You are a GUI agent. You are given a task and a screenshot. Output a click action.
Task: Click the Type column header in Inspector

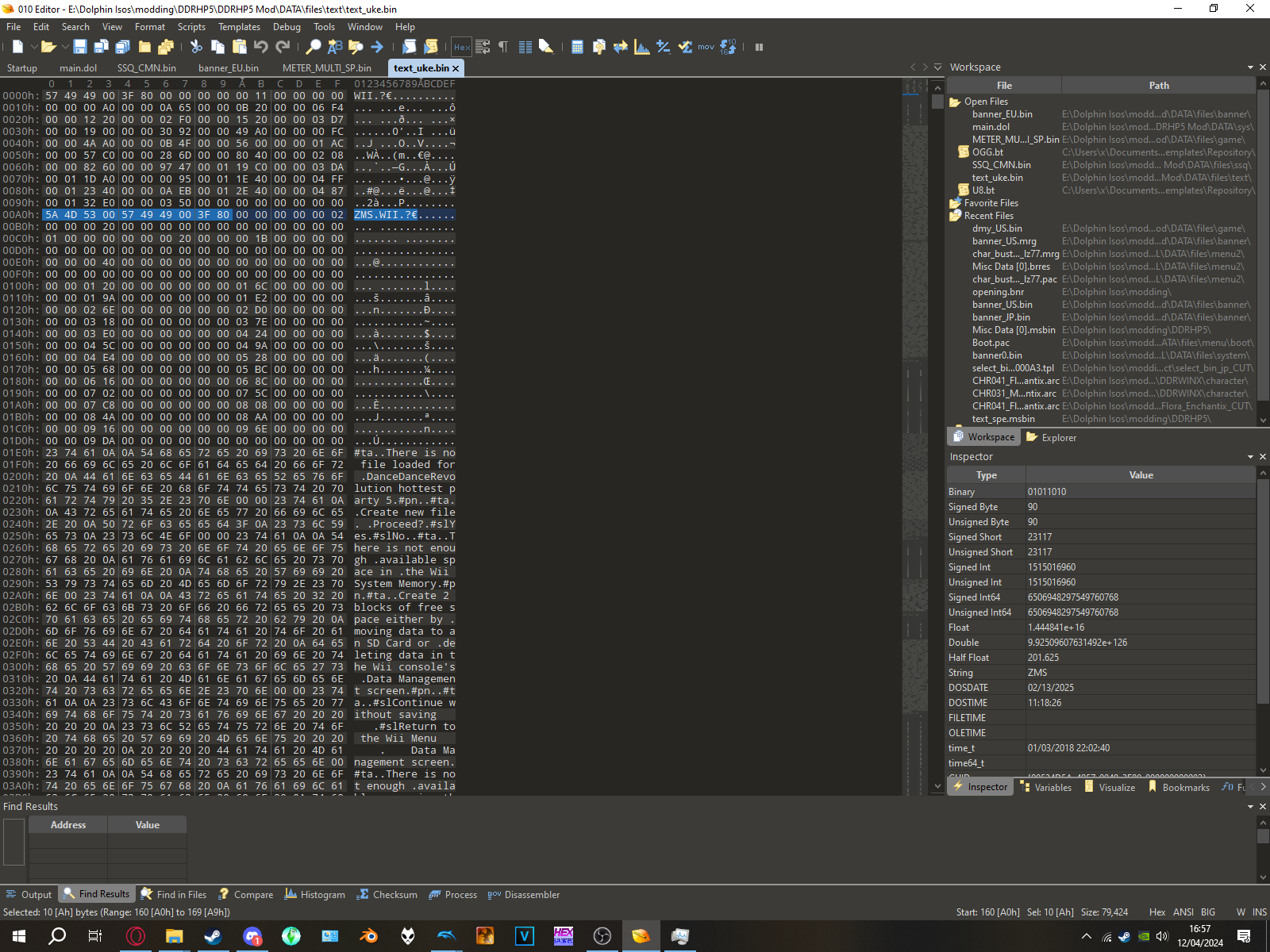tap(987, 475)
